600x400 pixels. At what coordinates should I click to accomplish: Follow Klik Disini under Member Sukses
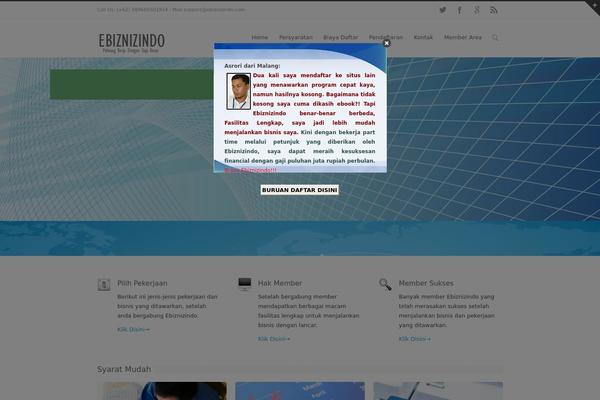click(414, 339)
